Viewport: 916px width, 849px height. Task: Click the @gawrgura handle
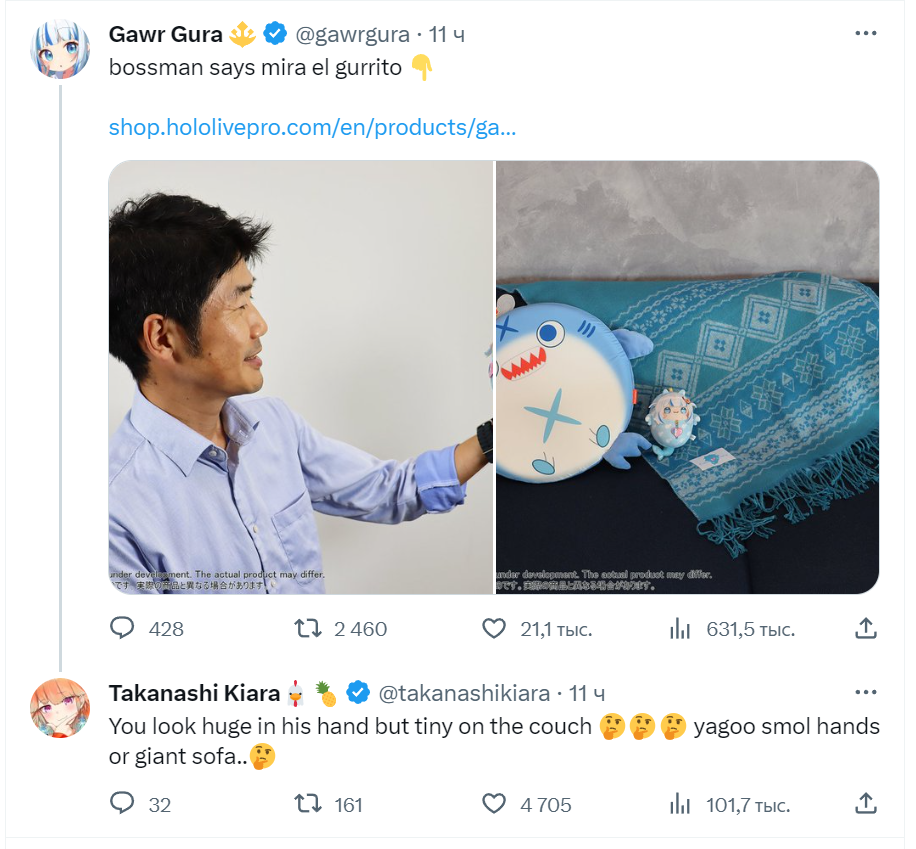pyautogui.click(x=351, y=34)
